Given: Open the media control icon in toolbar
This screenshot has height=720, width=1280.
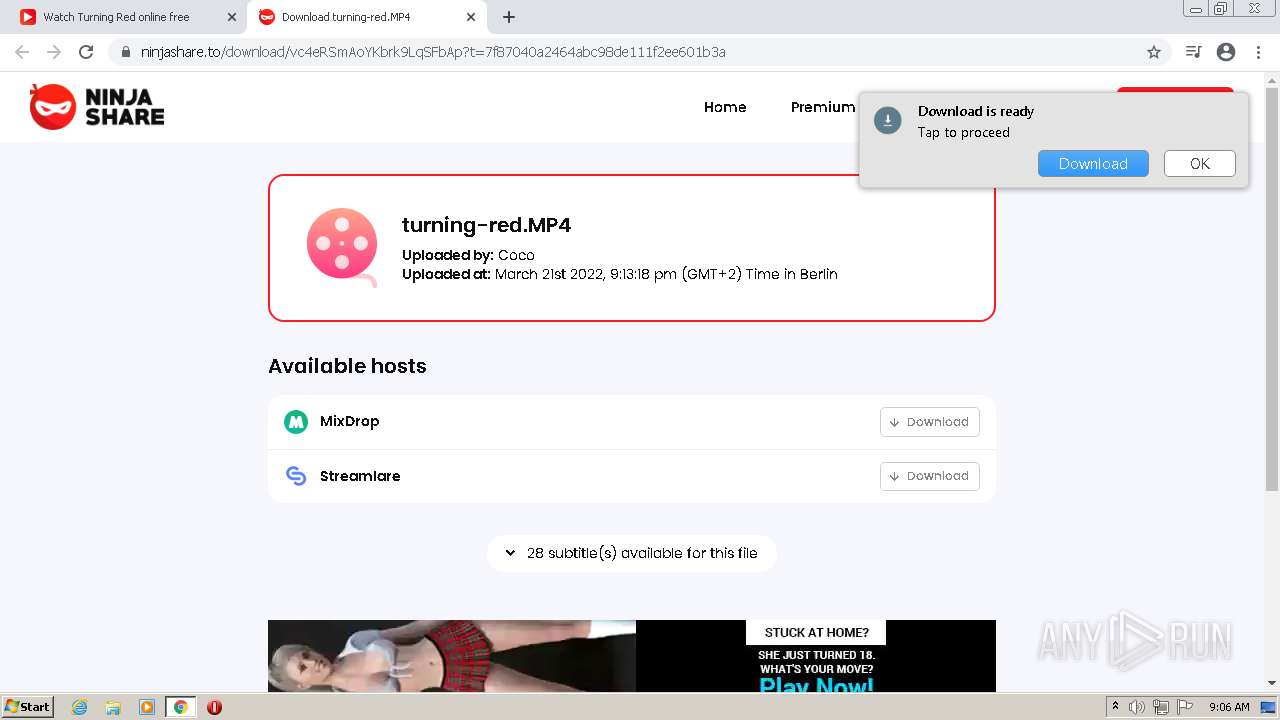Looking at the screenshot, I should [x=1193, y=52].
